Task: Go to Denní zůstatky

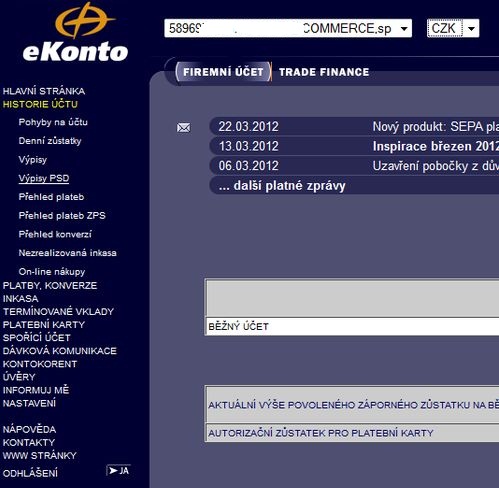Action: click(50, 141)
